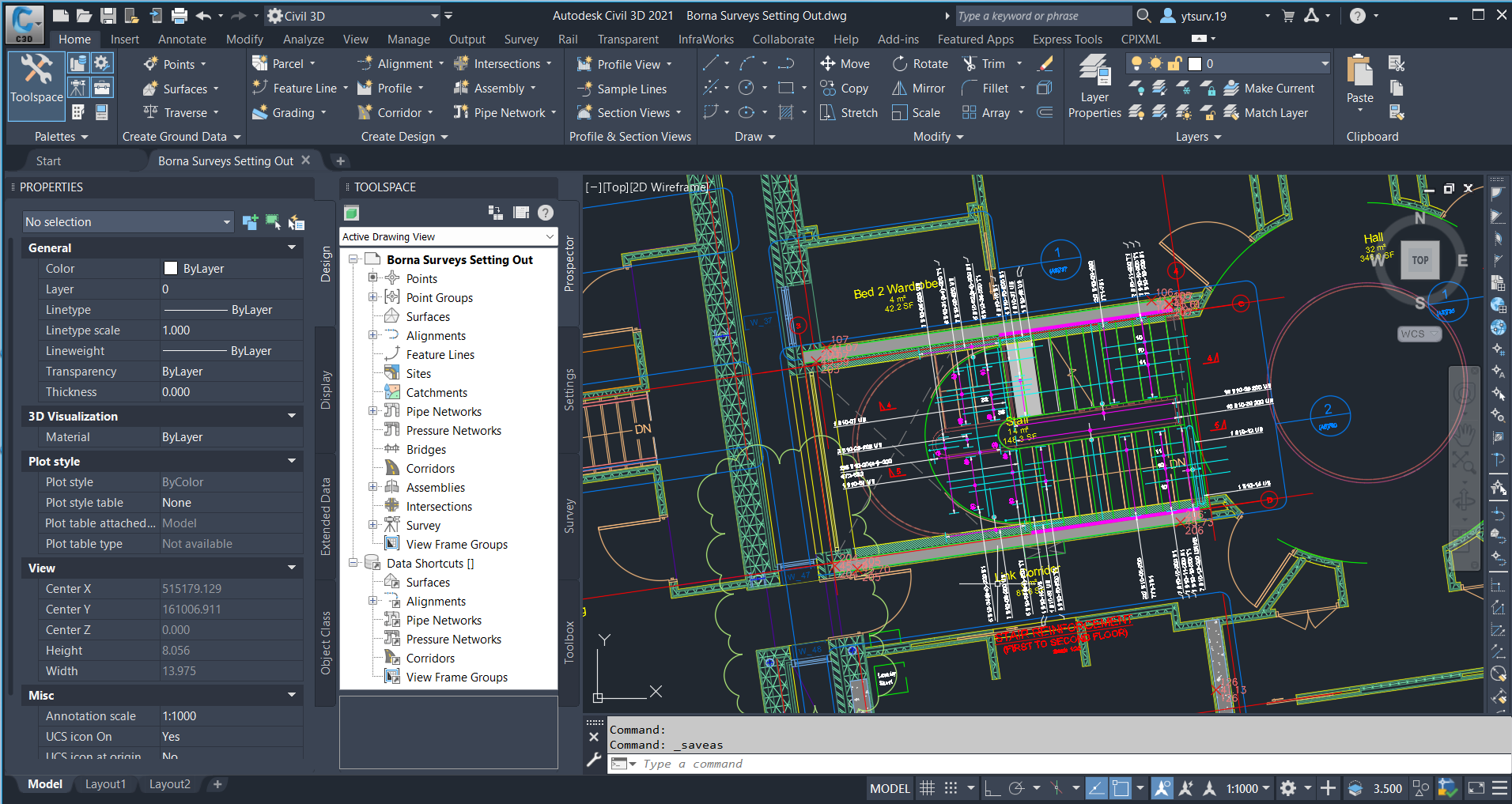Image resolution: width=1512 pixels, height=804 pixels.
Task: Open the Civil 3D workspace dropdown
Action: (353, 16)
